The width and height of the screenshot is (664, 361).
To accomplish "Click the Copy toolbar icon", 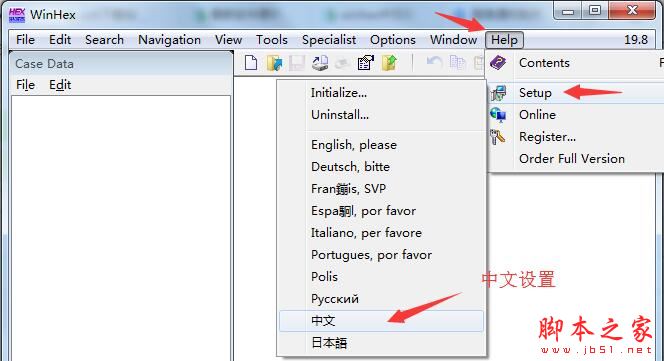I will click(x=457, y=63).
